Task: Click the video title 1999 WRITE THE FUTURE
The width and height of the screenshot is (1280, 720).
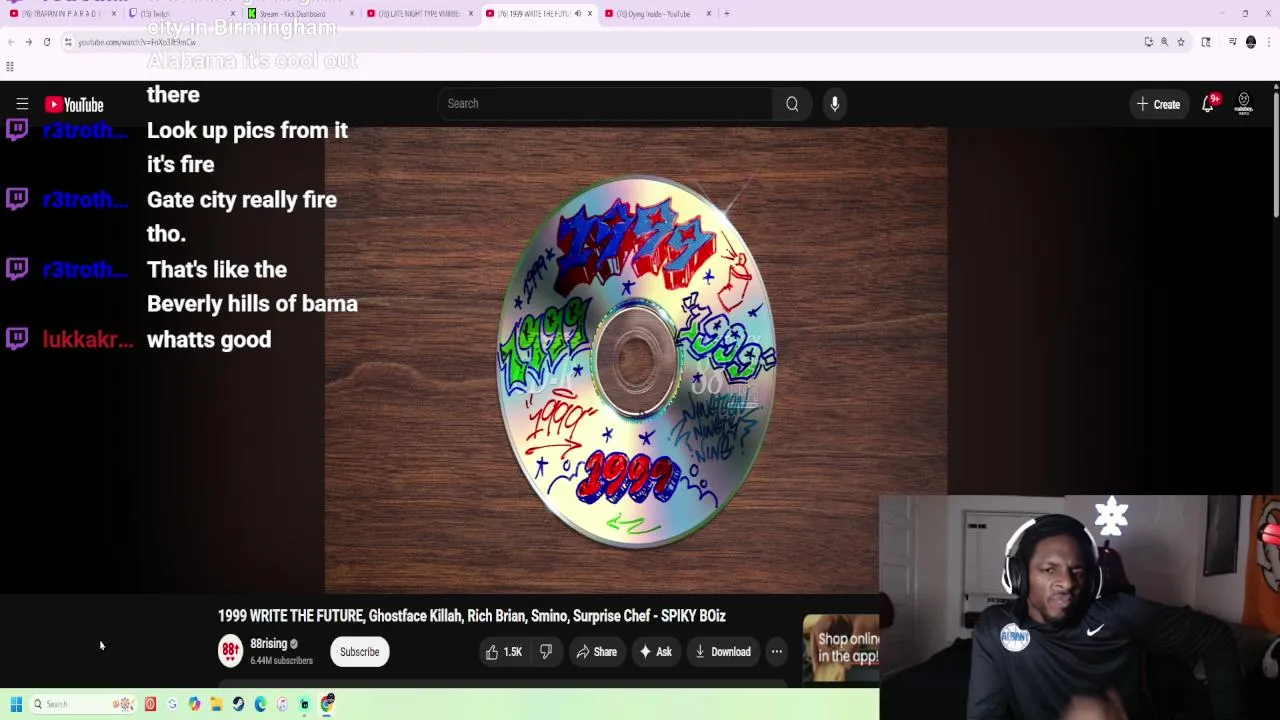Action: (x=472, y=616)
